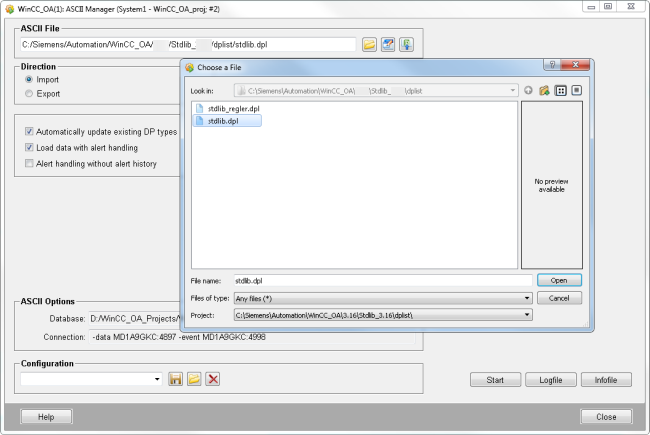The image size is (650, 435).
Task: Create new folder in Choose a File dialog
Action: click(x=545, y=91)
